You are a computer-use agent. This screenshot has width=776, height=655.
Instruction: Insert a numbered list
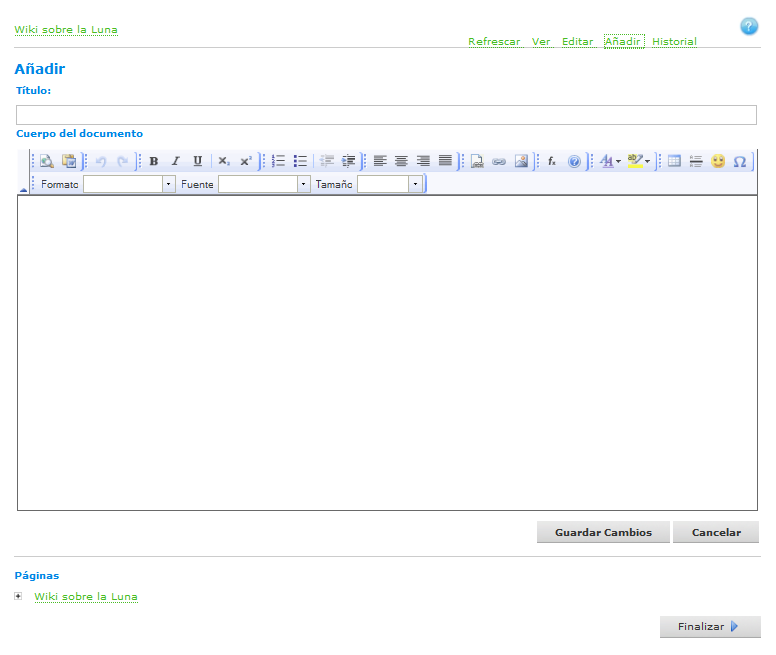click(279, 161)
